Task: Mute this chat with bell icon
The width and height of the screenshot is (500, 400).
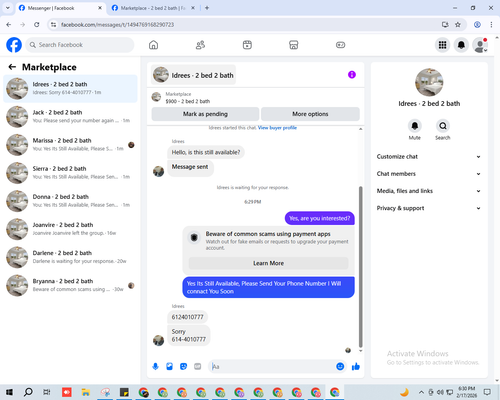Action: point(415,126)
